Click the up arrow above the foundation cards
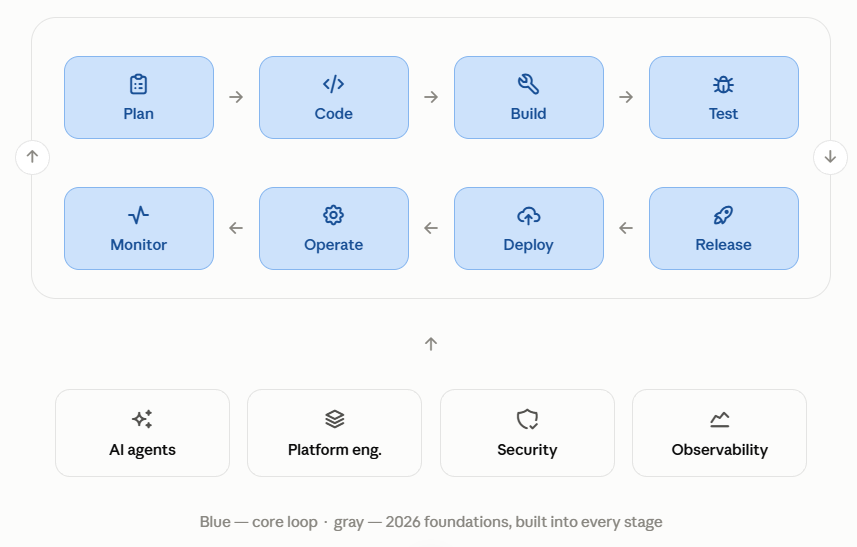The width and height of the screenshot is (857, 547). (431, 344)
